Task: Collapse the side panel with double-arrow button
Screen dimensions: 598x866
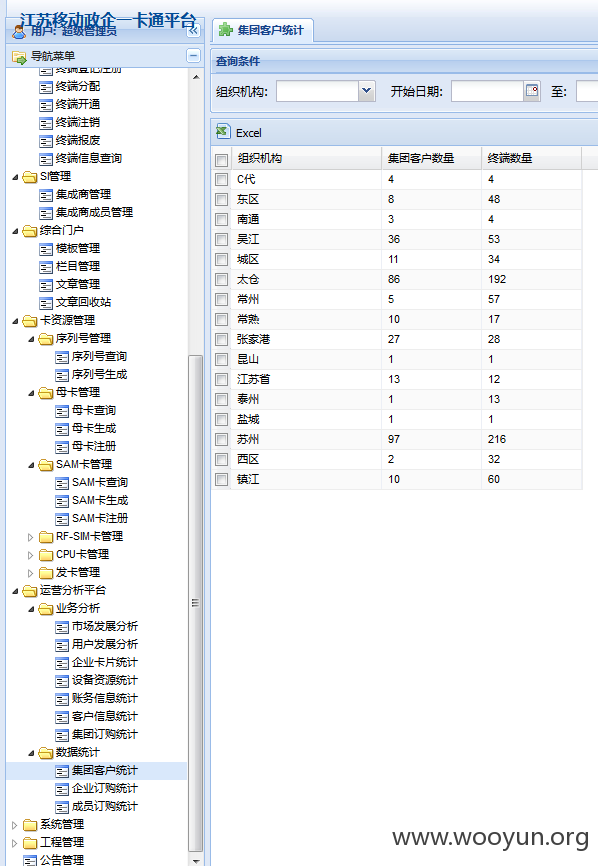Action: coord(193,31)
